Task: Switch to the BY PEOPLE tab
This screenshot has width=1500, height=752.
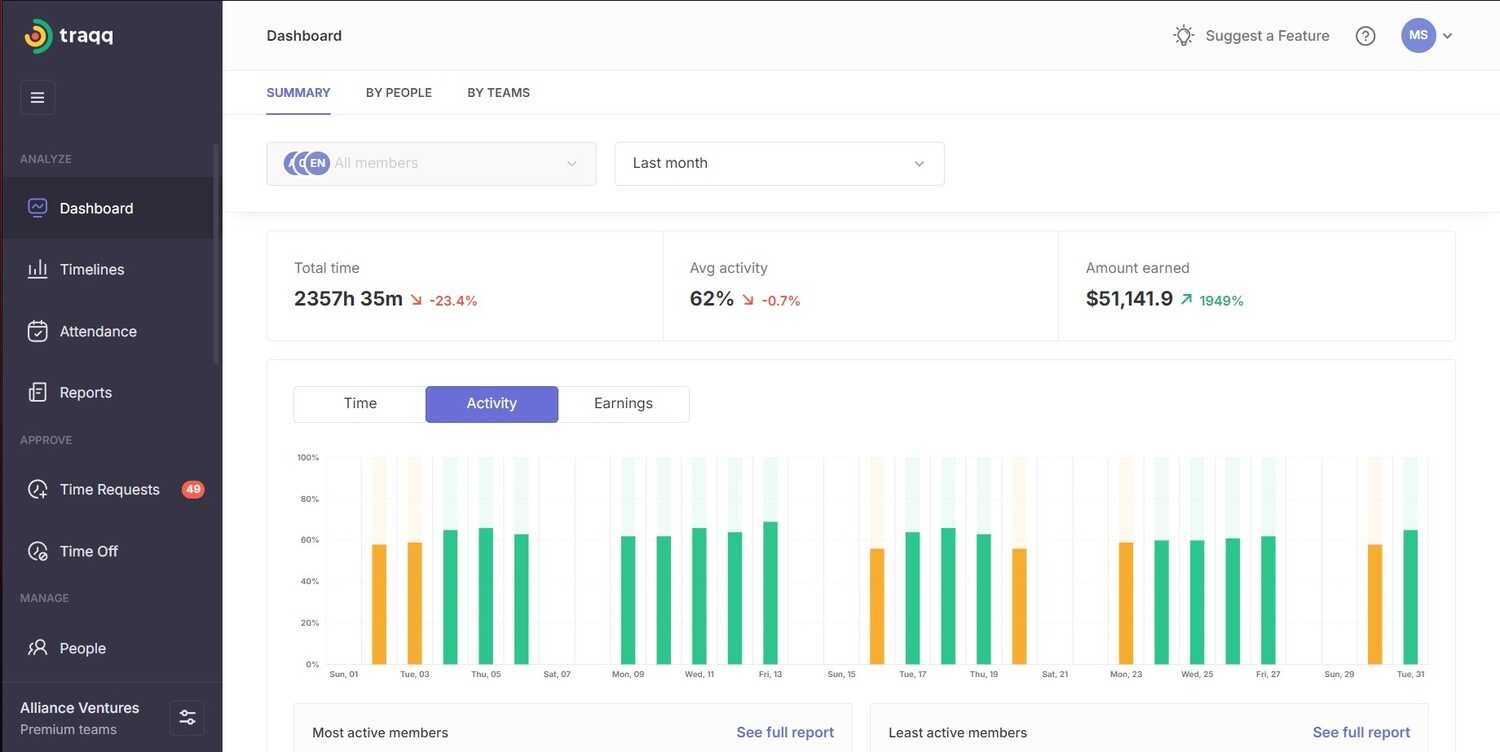Action: coord(398,91)
